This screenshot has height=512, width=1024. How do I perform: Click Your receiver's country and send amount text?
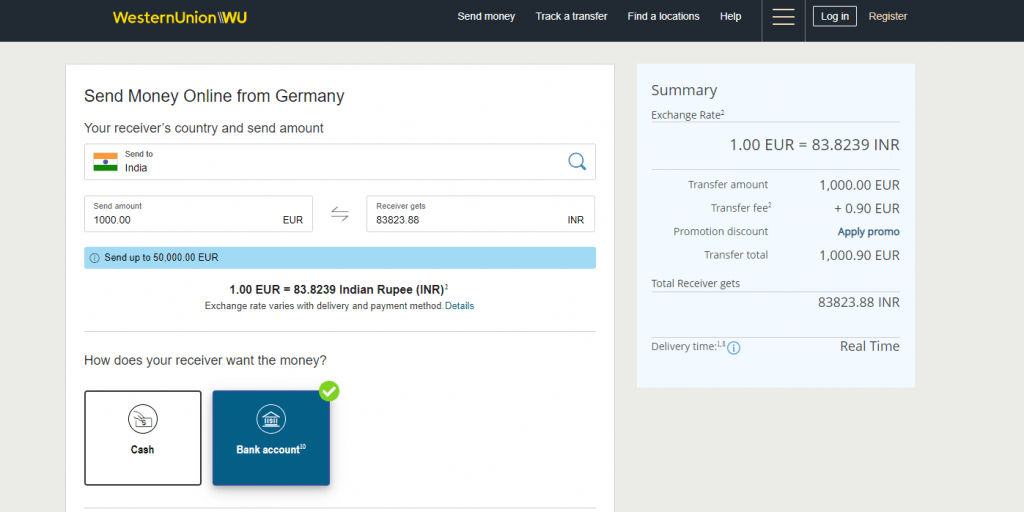pos(204,128)
